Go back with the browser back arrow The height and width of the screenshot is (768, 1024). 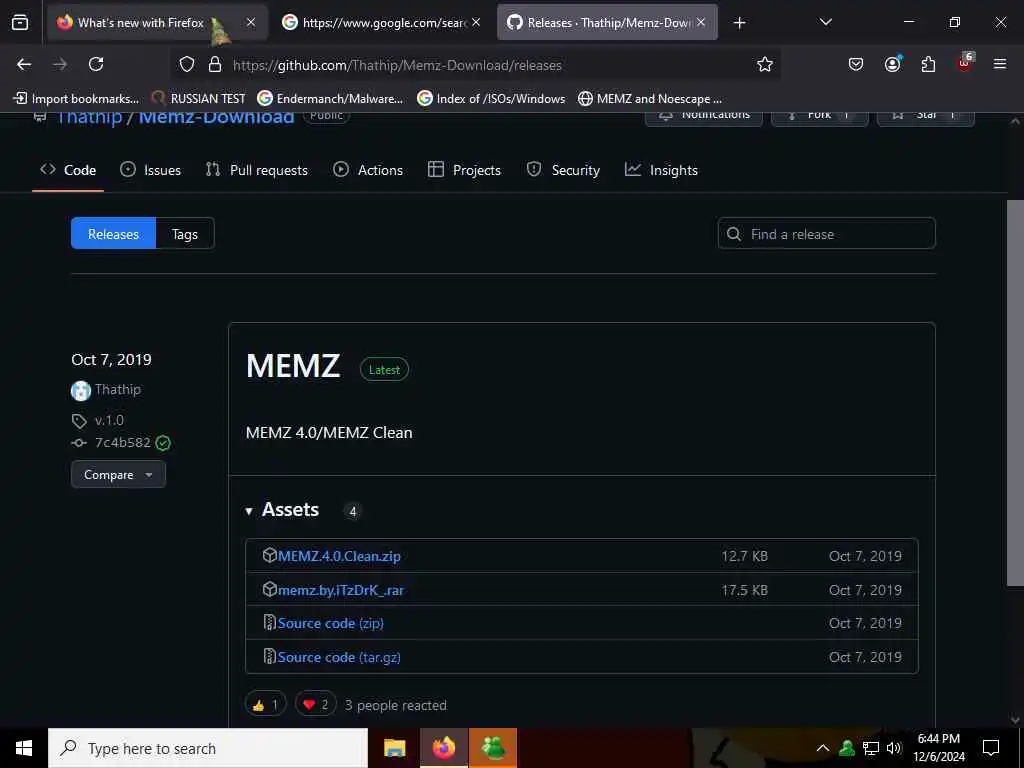tap(24, 64)
